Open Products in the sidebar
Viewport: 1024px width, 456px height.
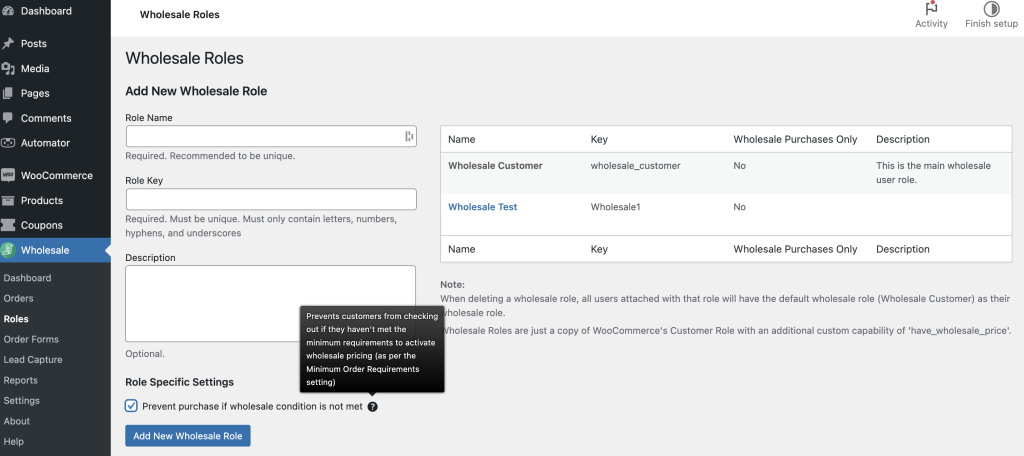coord(42,200)
